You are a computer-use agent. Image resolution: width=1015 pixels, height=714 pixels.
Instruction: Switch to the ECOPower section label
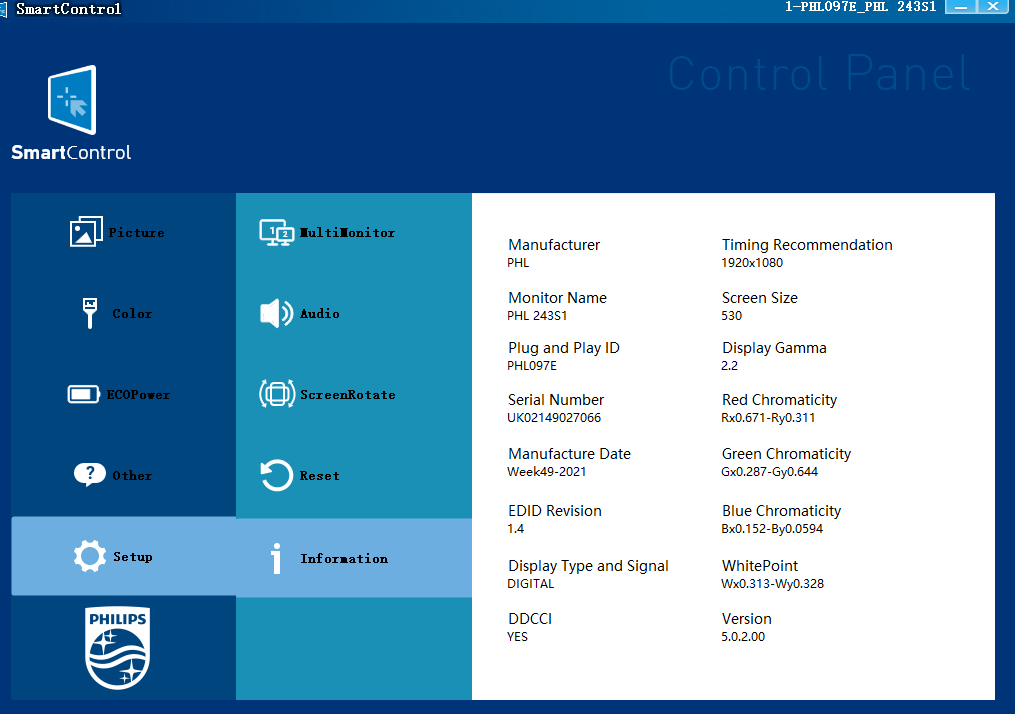click(139, 394)
